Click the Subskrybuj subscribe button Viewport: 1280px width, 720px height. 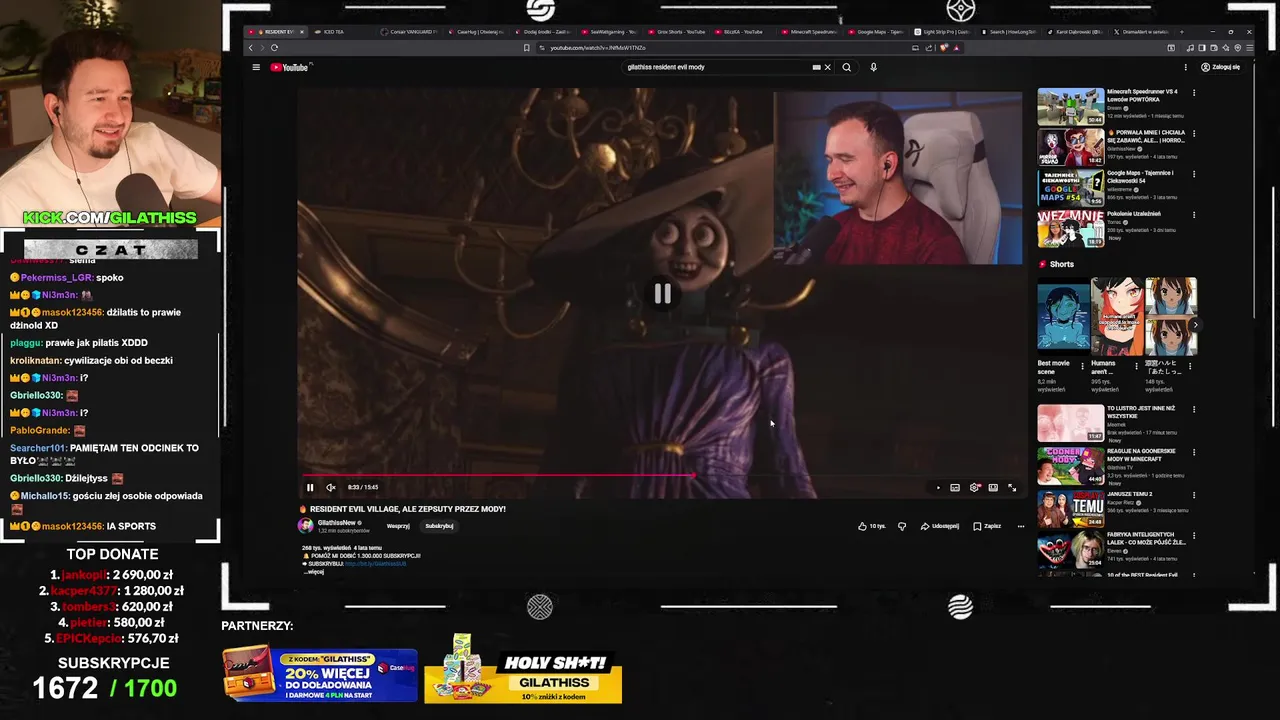pos(439,526)
